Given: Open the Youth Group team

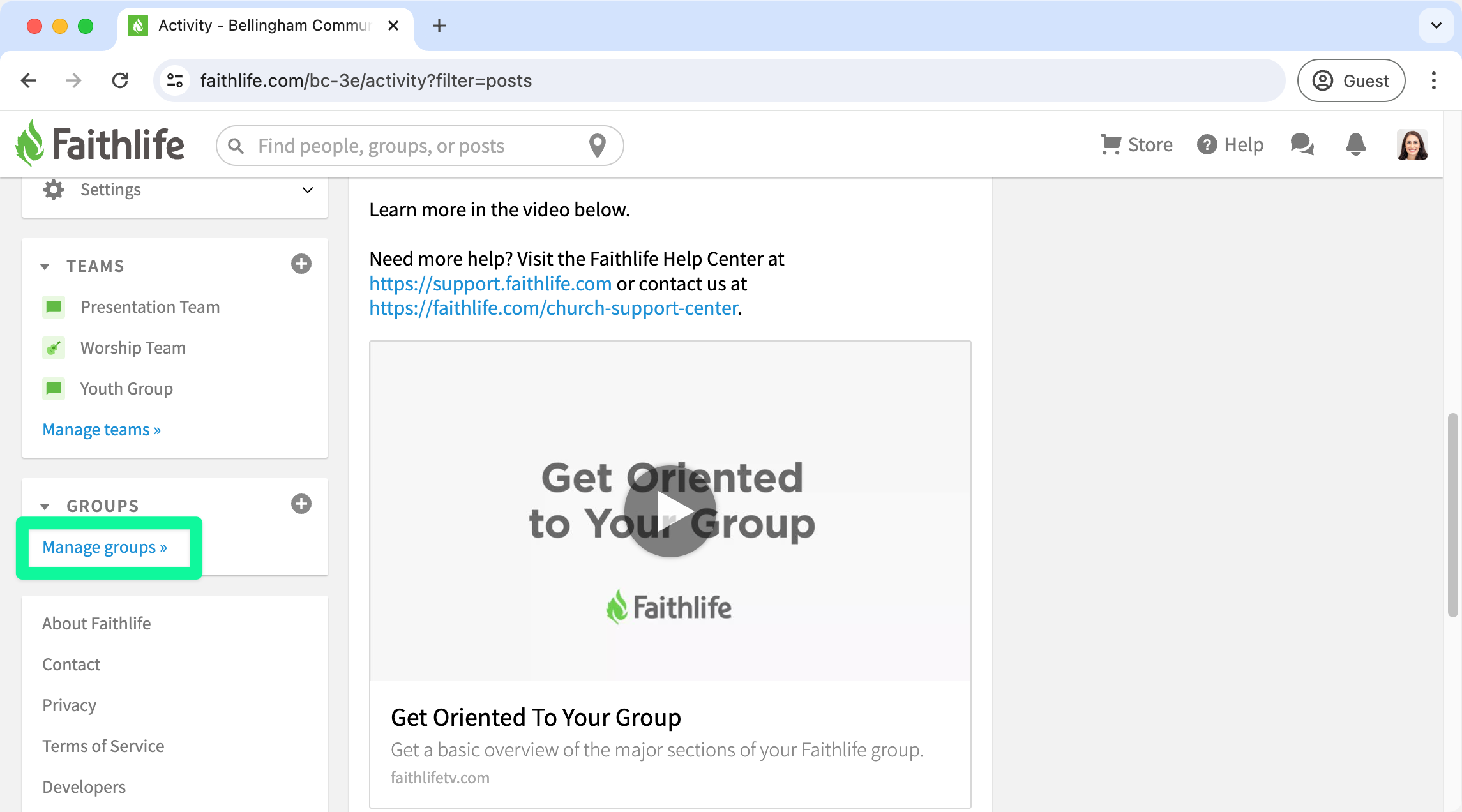Looking at the screenshot, I should tap(126, 389).
